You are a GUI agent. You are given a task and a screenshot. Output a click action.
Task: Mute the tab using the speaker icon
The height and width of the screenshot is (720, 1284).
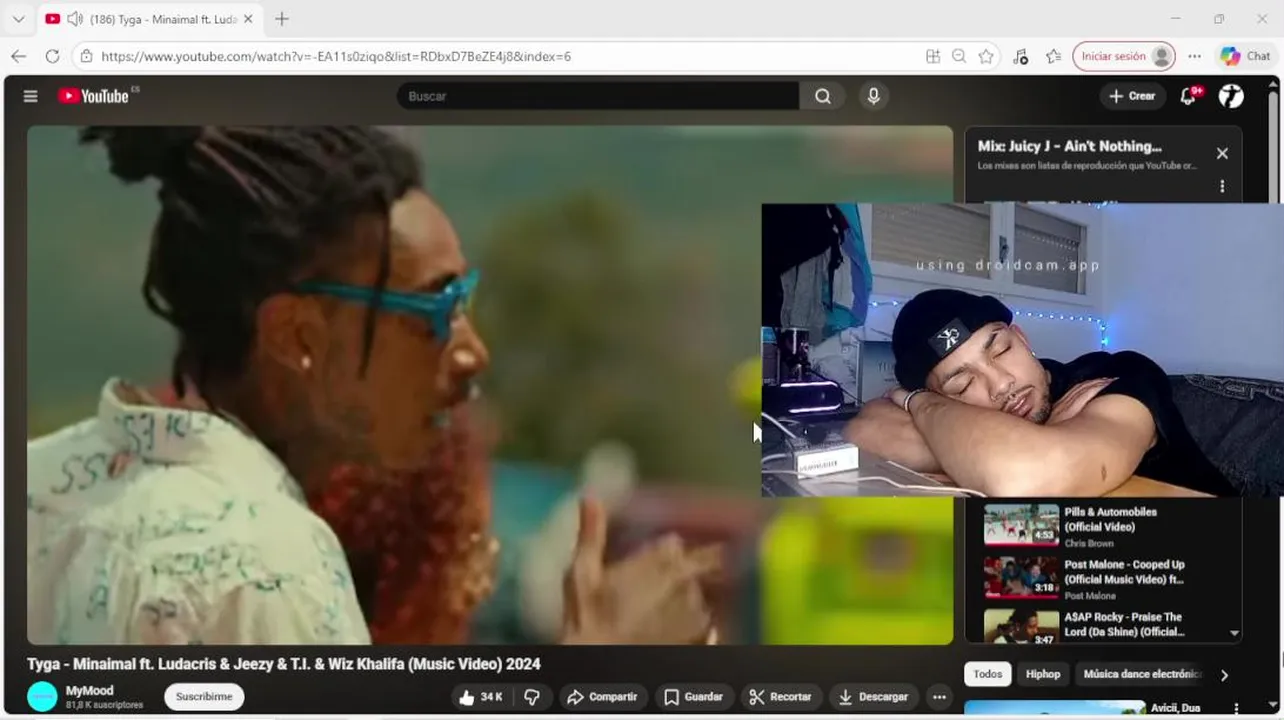pos(73,19)
